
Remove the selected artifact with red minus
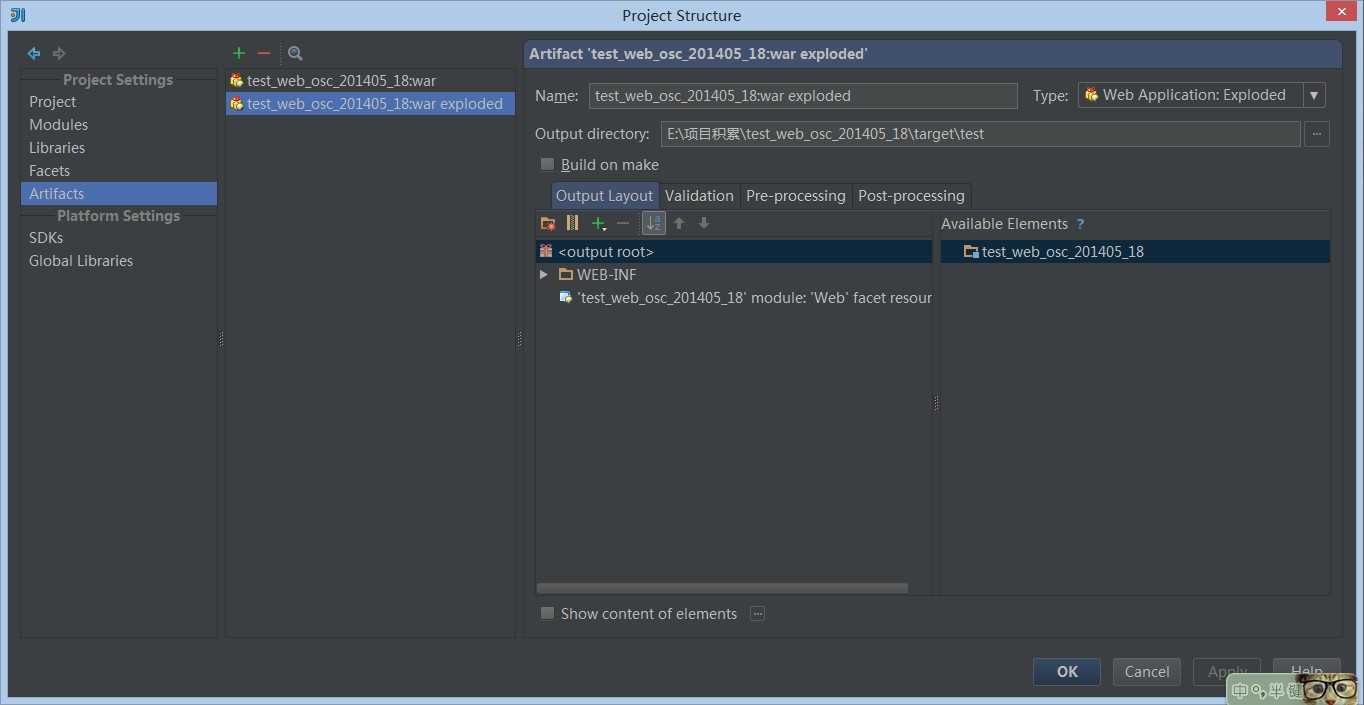point(264,53)
